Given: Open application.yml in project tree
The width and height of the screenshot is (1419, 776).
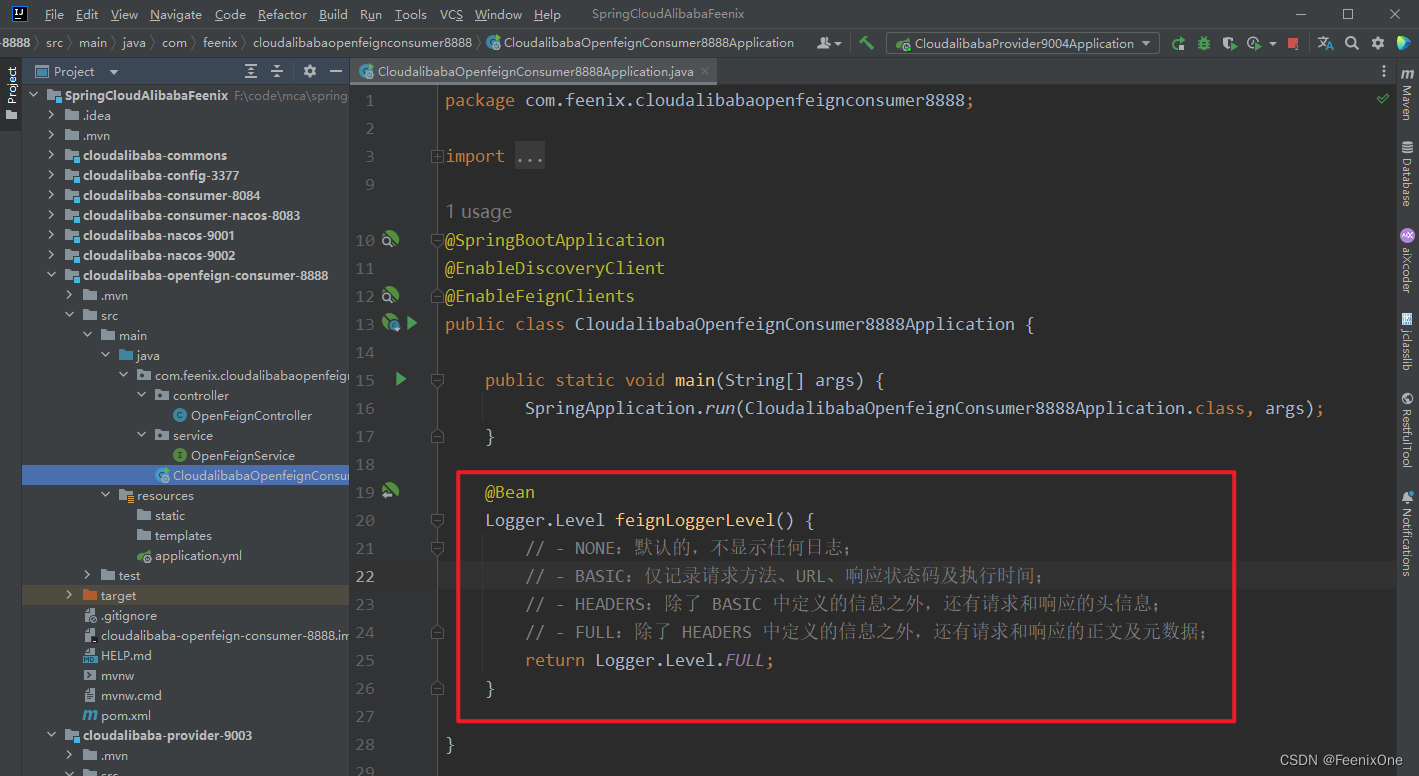Looking at the screenshot, I should click(x=198, y=555).
